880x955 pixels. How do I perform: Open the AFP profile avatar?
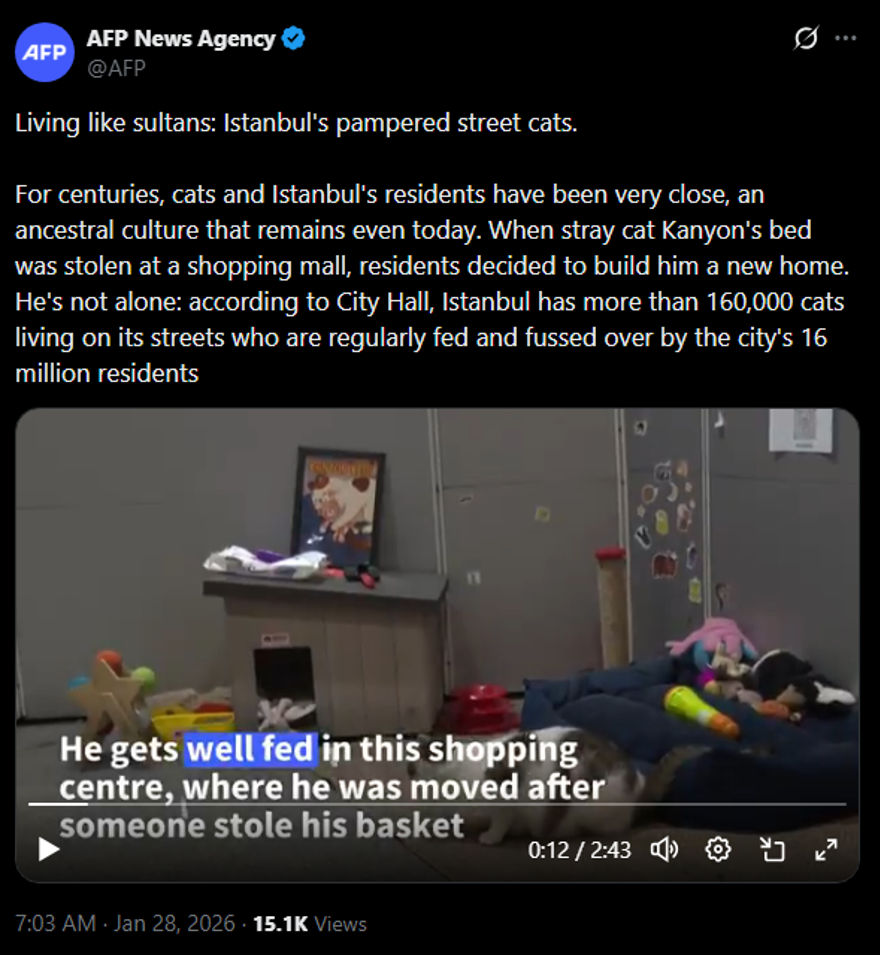point(44,52)
